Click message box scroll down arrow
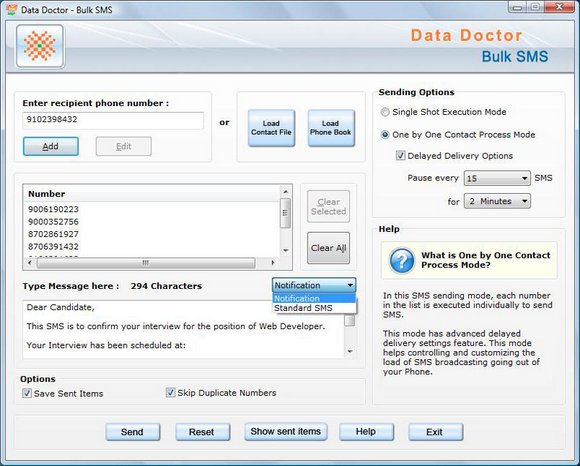This screenshot has height=466, width=580. click(350, 351)
